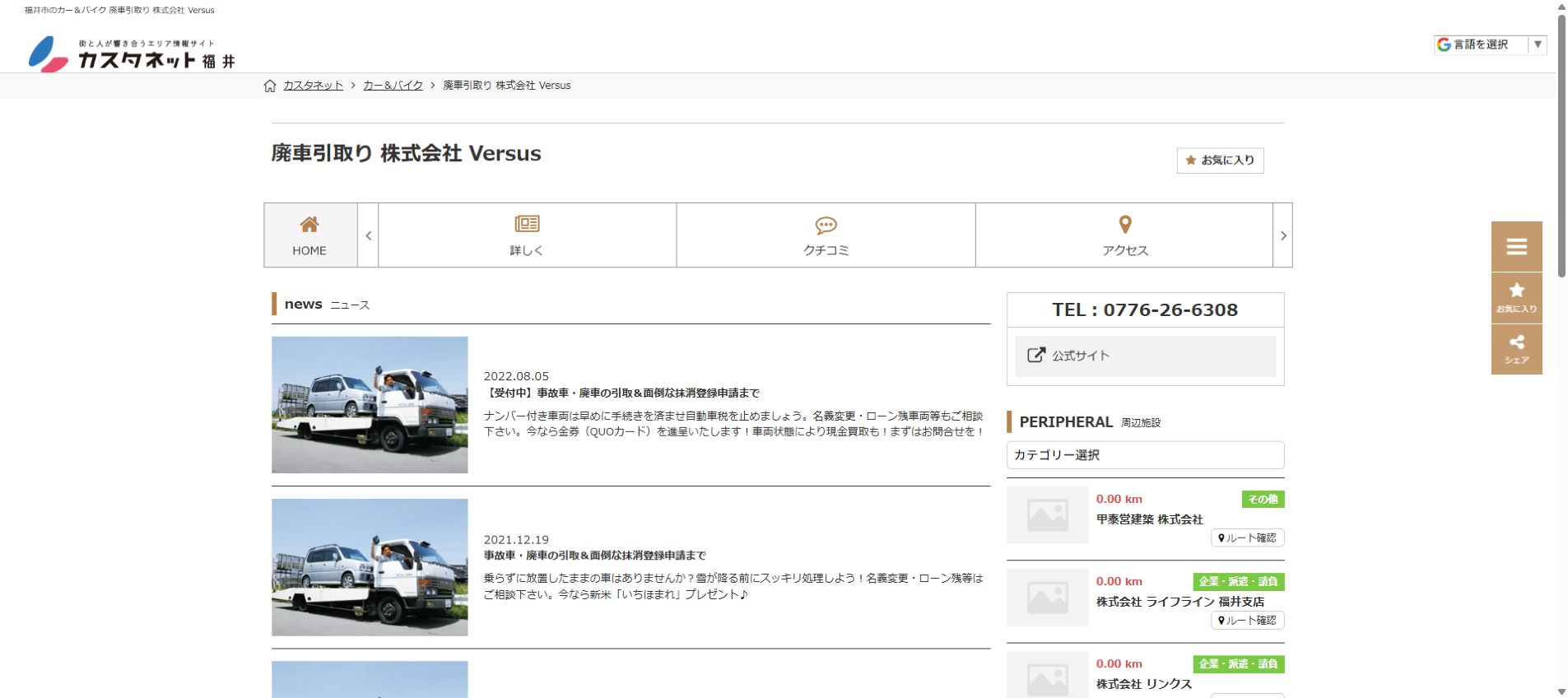This screenshot has height=698, width=1568.
Task: Click the home icon in the breadcrumb
Action: pyautogui.click(x=270, y=86)
